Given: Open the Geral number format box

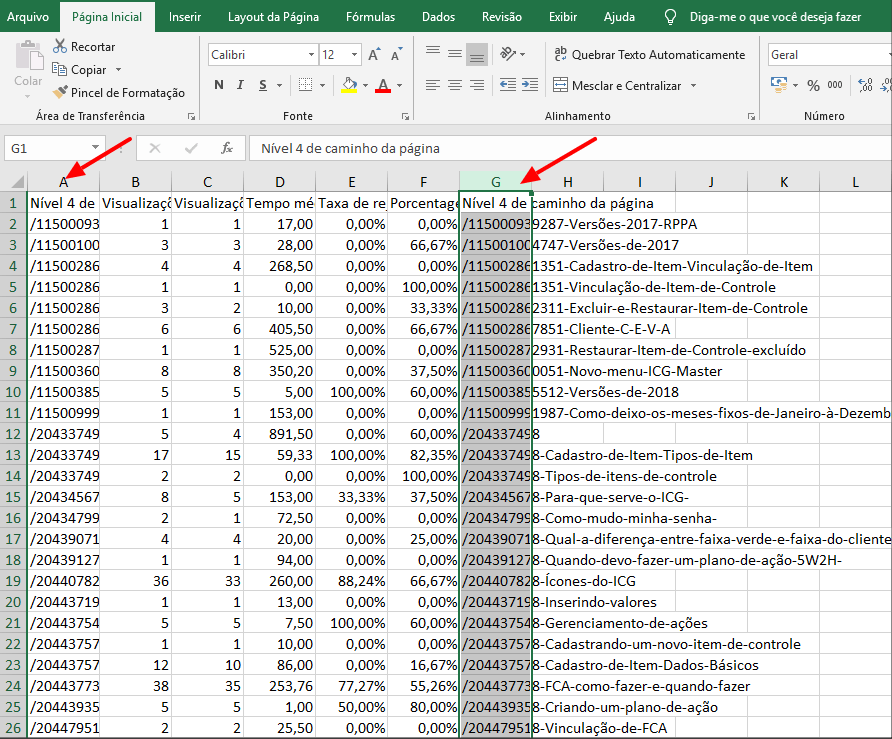Looking at the screenshot, I should pyautogui.click(x=829, y=55).
